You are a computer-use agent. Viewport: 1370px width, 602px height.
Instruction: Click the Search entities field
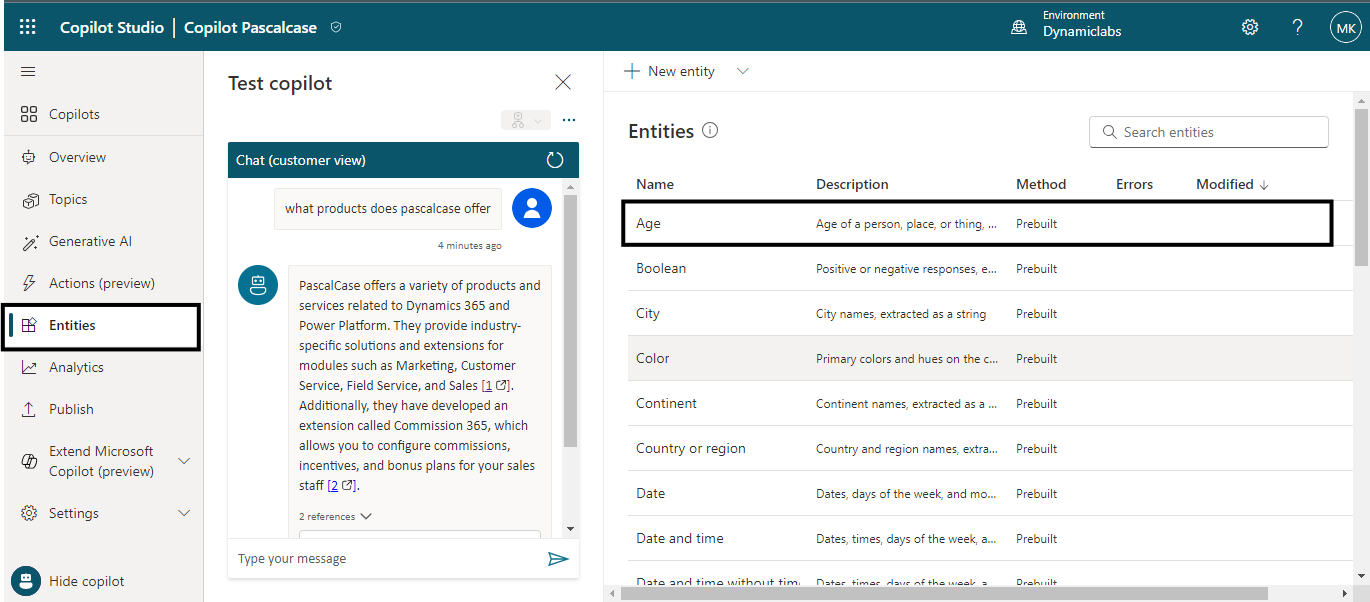click(1208, 132)
